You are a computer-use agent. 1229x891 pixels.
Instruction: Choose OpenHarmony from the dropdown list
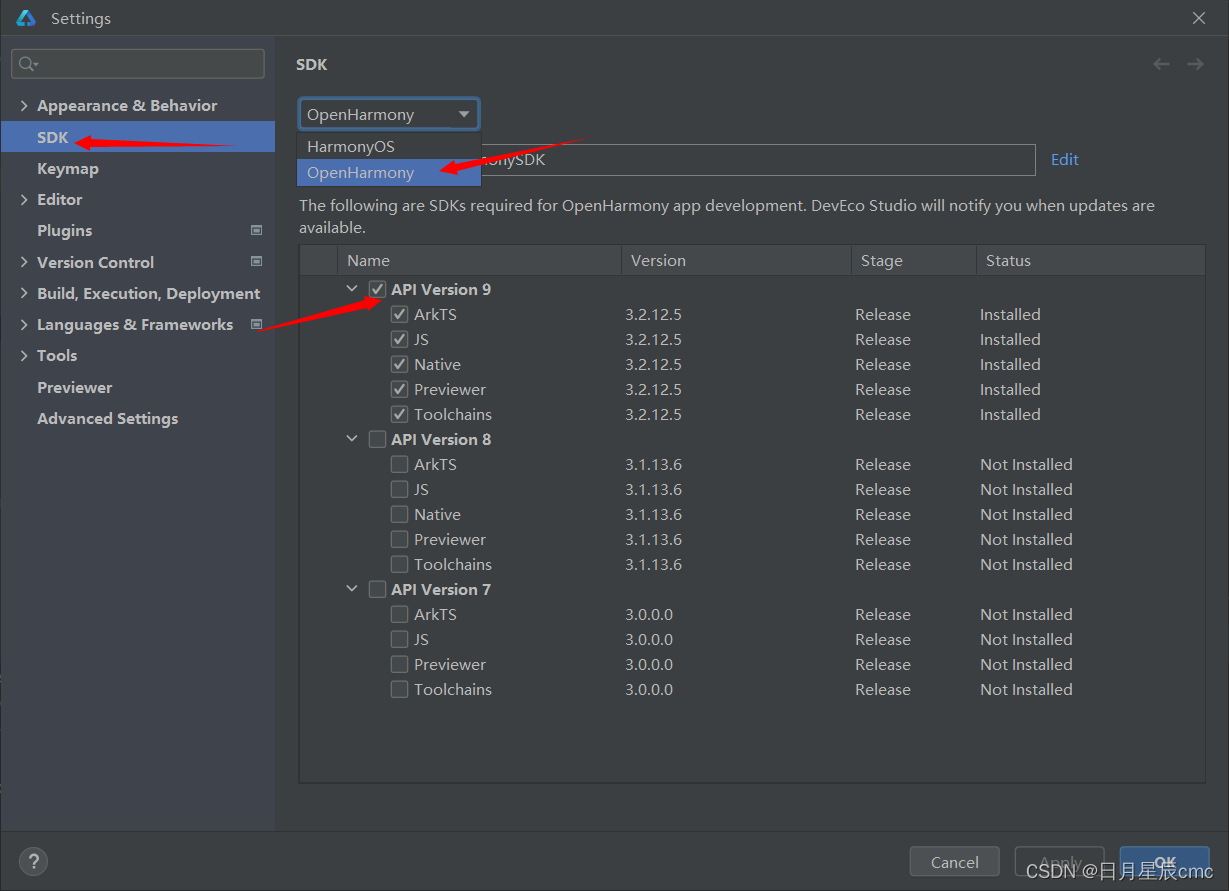pyautogui.click(x=389, y=172)
